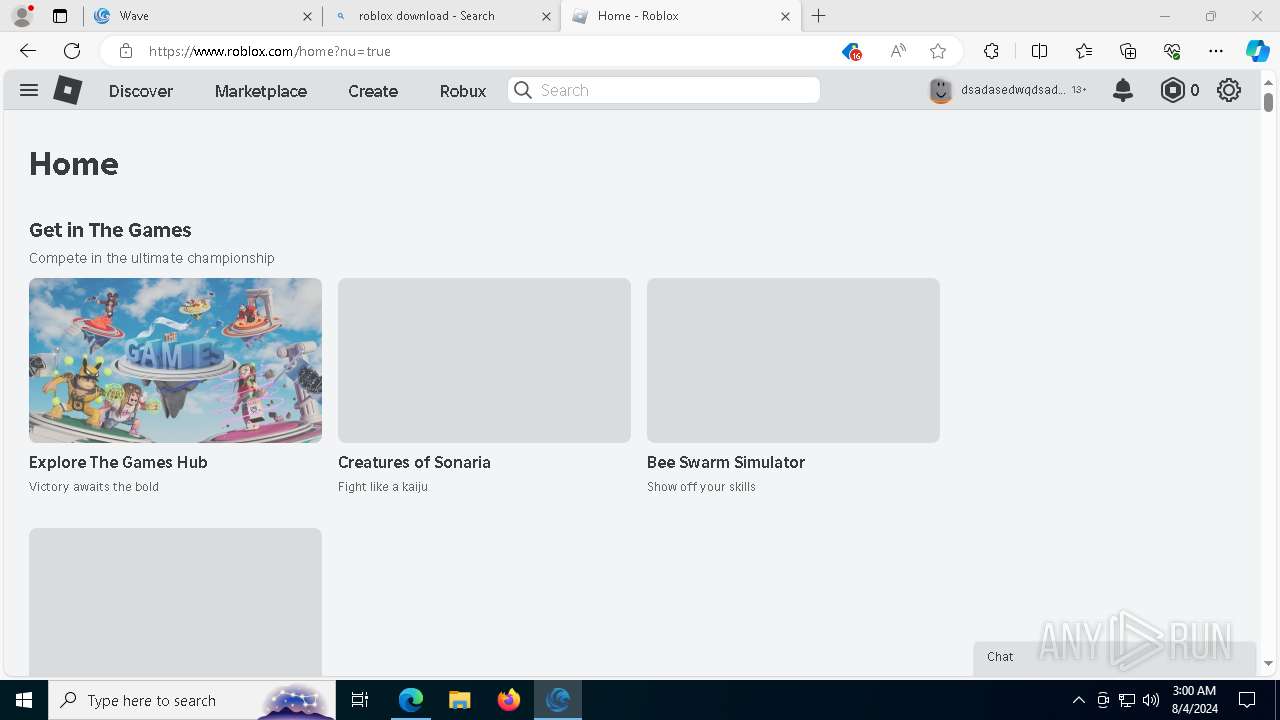
Task: Click the page vertical scrollbar thumb
Action: pos(1268,102)
